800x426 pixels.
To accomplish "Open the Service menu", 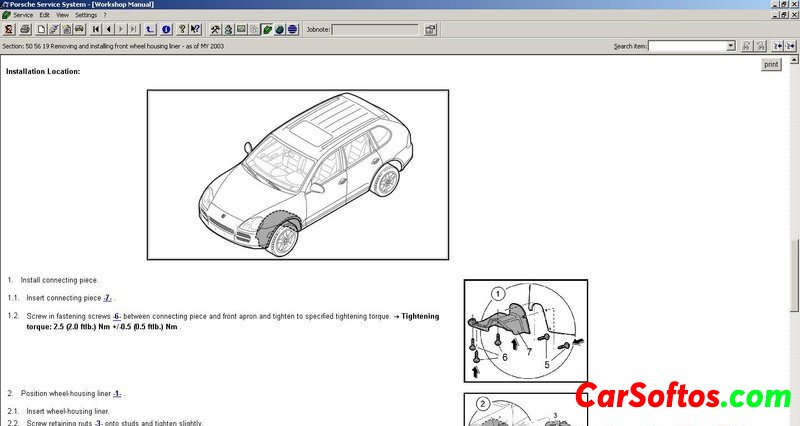I will (23, 15).
